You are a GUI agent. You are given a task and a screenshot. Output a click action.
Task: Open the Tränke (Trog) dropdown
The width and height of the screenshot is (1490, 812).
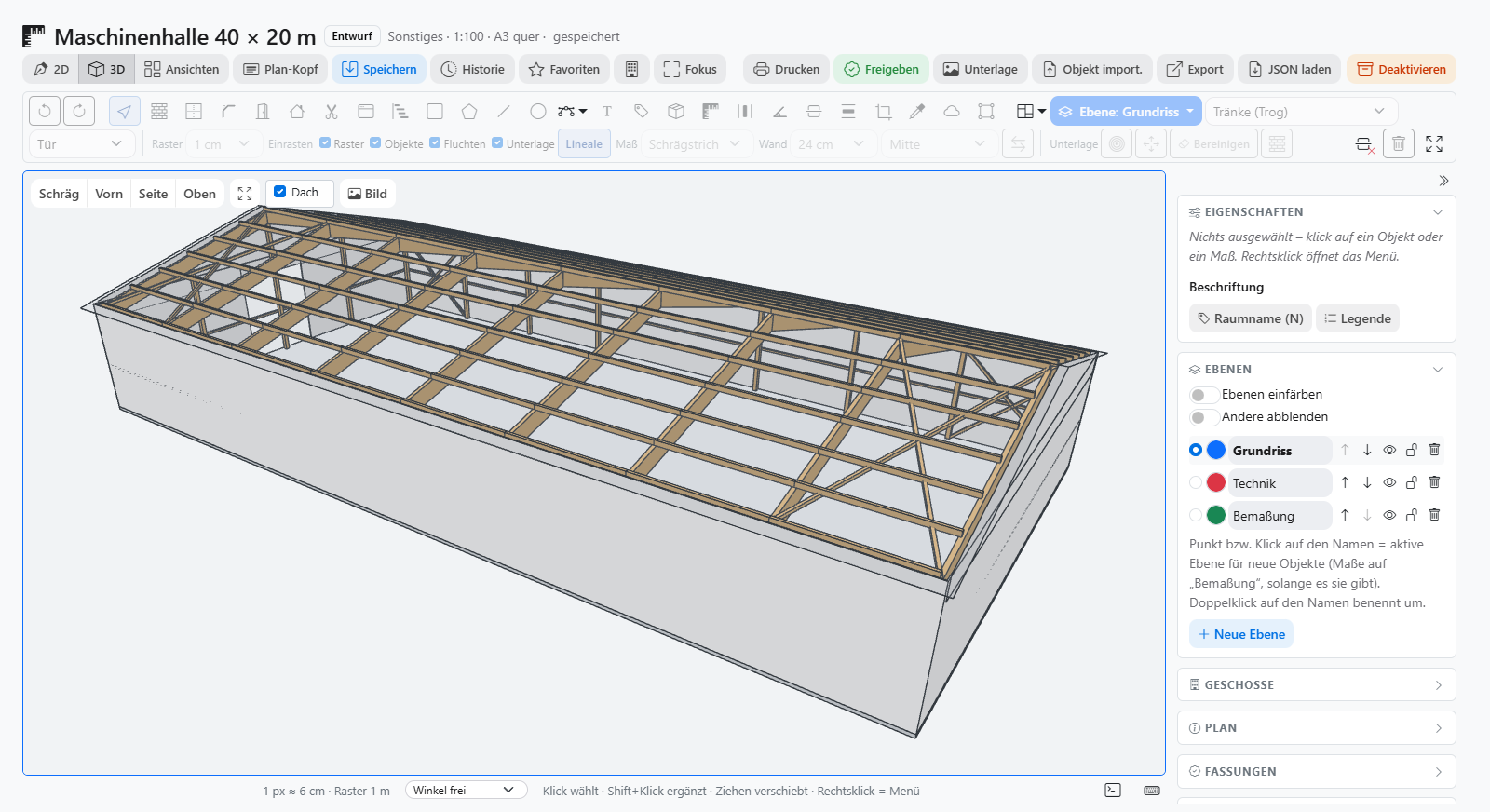click(x=1301, y=111)
